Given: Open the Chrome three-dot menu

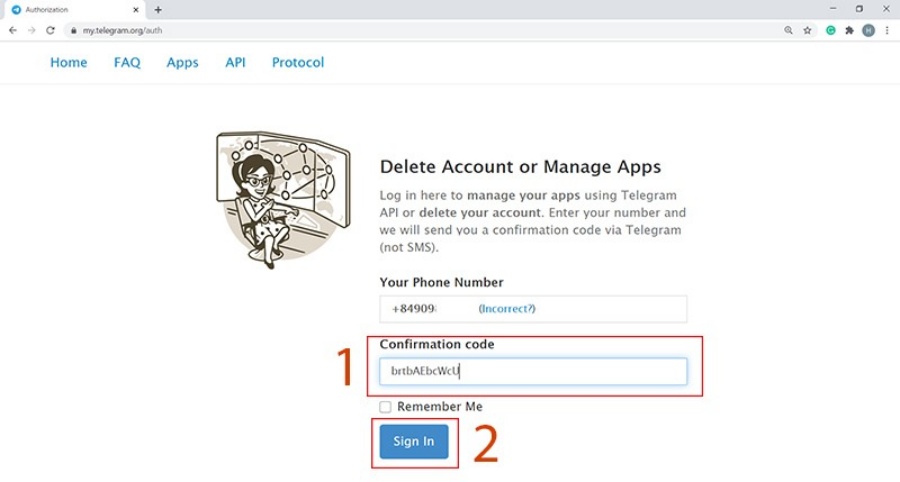Looking at the screenshot, I should 887,30.
